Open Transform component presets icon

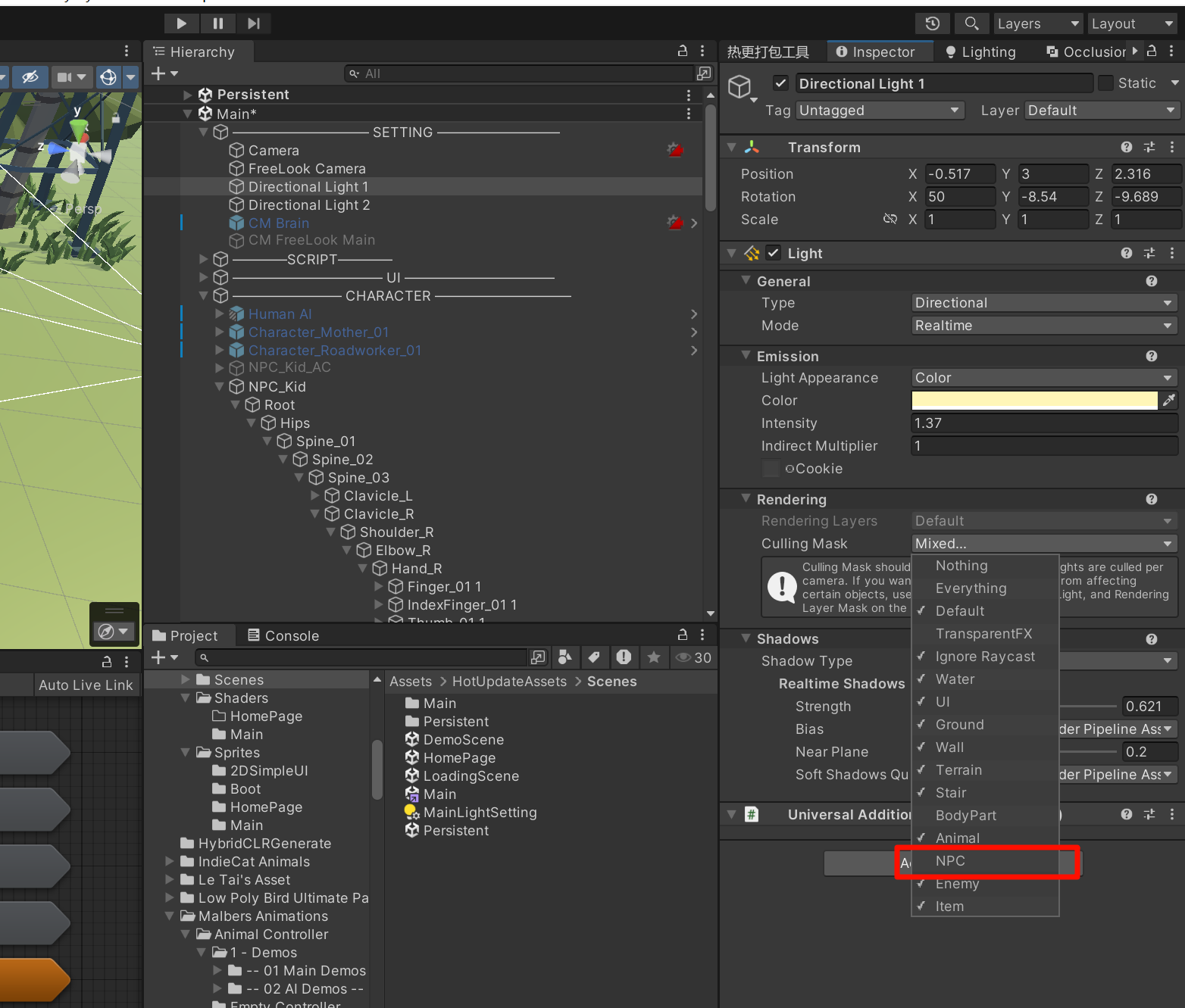coord(1149,147)
